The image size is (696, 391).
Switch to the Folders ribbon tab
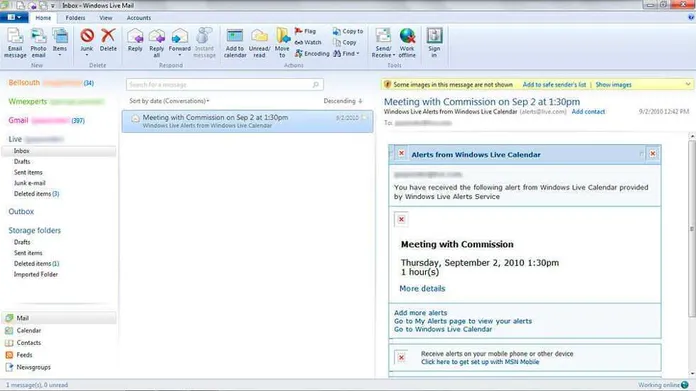tap(75, 18)
